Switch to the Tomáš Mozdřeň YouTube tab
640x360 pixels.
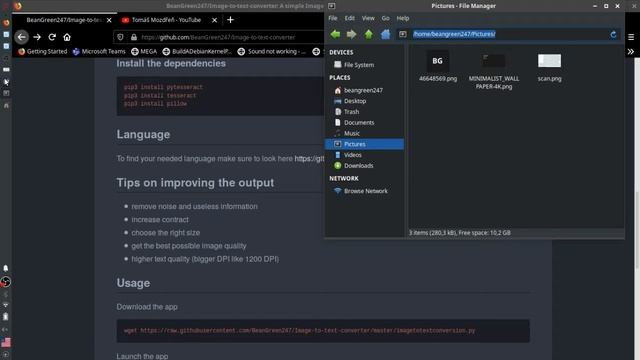pyautogui.click(x=166, y=20)
